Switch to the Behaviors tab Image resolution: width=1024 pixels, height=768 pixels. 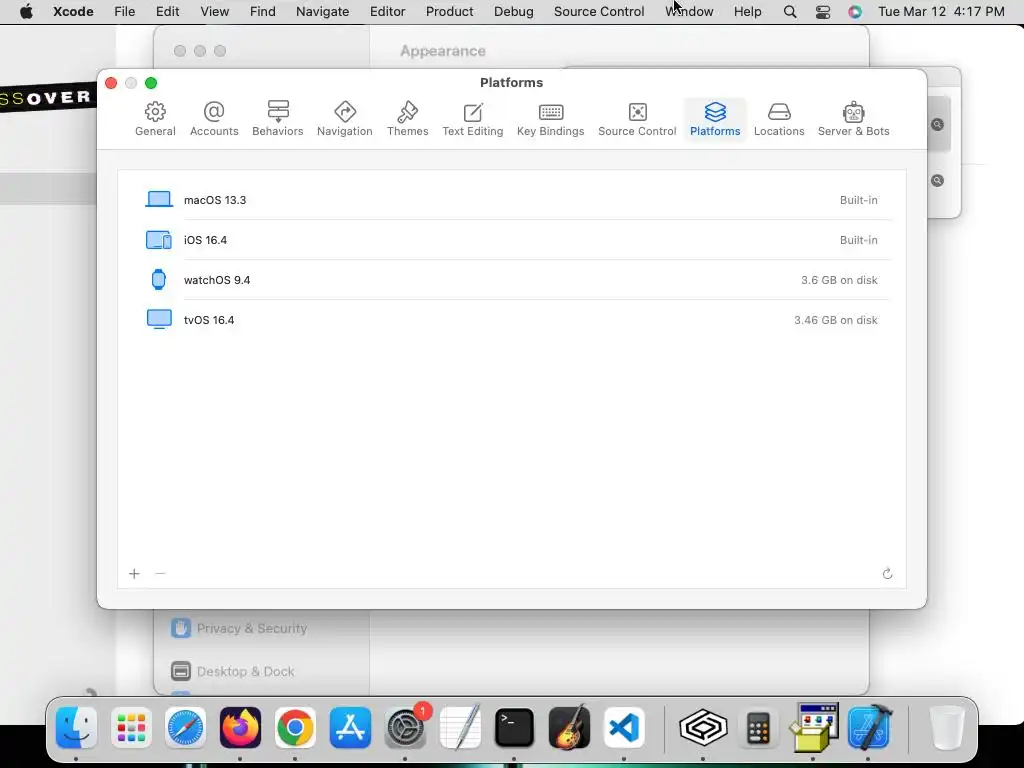278,119
